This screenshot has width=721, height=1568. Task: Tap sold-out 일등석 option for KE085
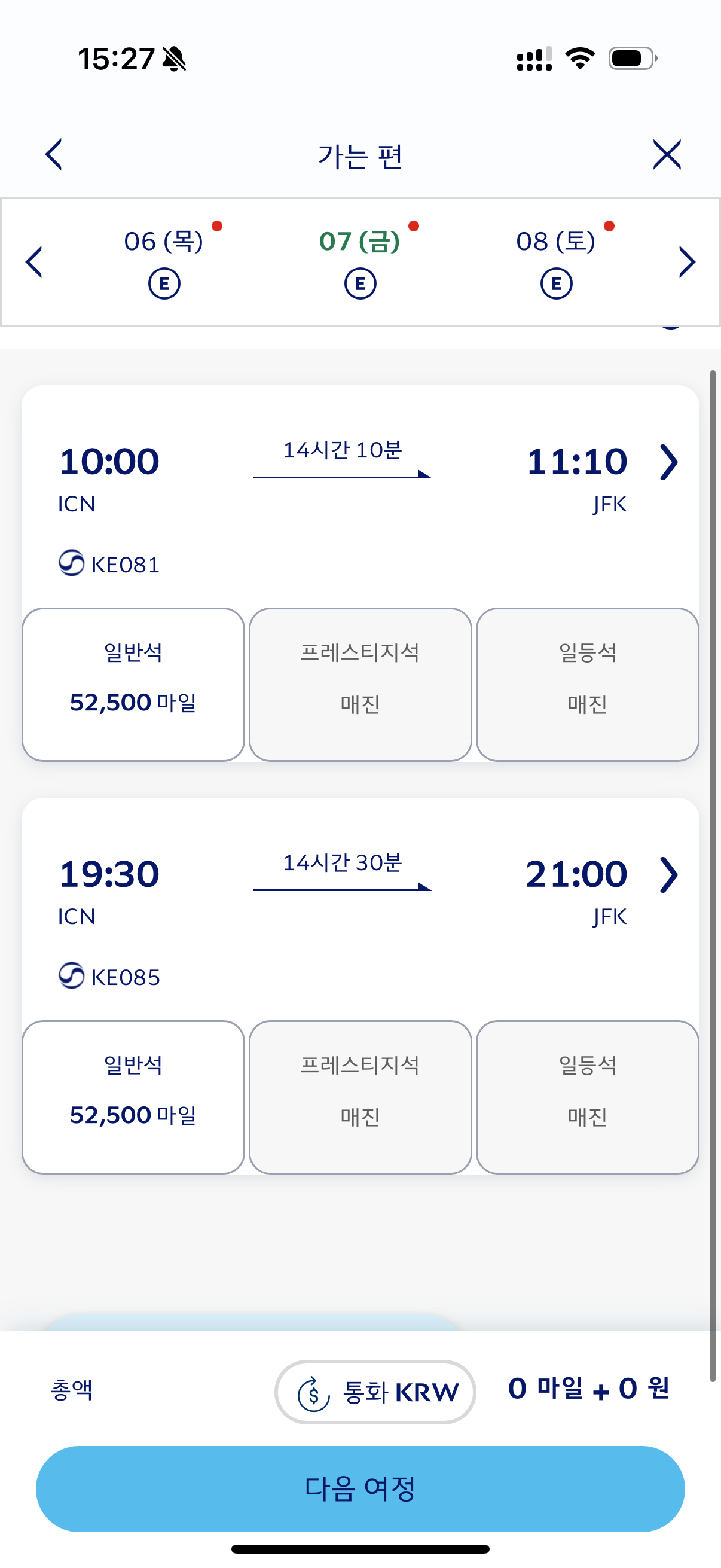[587, 1097]
